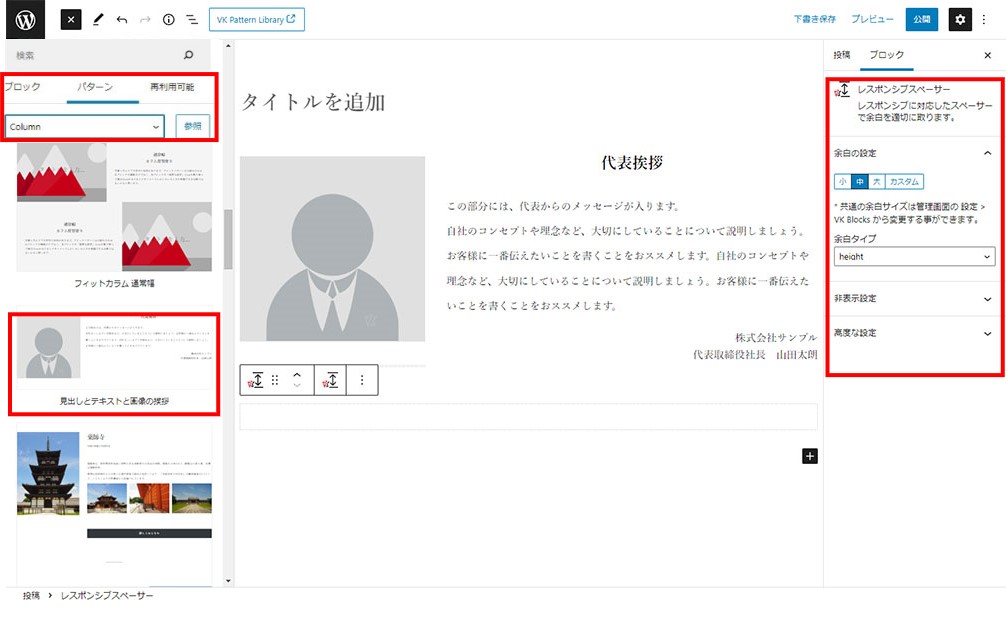Screen dimensions: 1006x624
Task: Undo the last change
Action: [121, 20]
